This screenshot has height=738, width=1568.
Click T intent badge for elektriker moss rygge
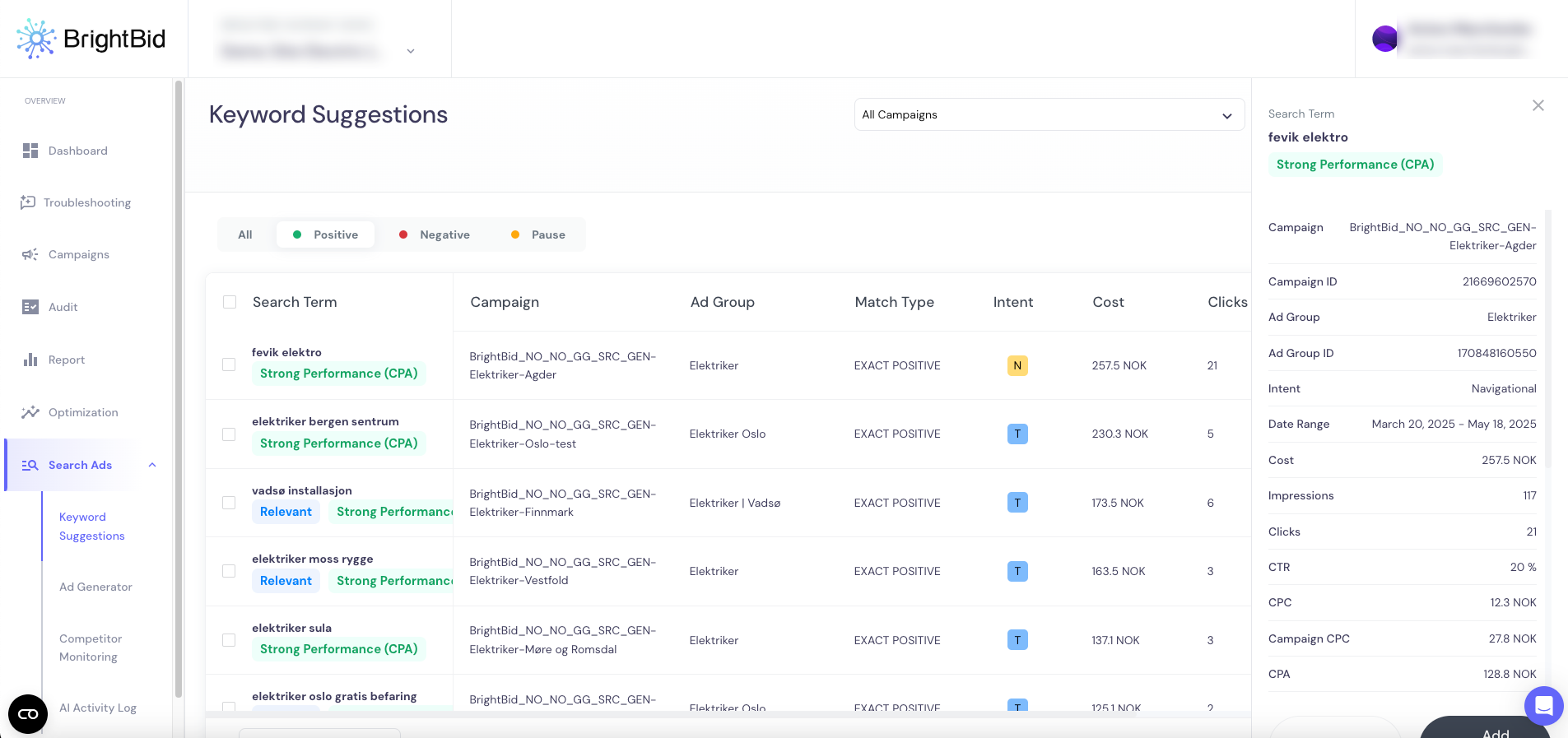click(1017, 571)
